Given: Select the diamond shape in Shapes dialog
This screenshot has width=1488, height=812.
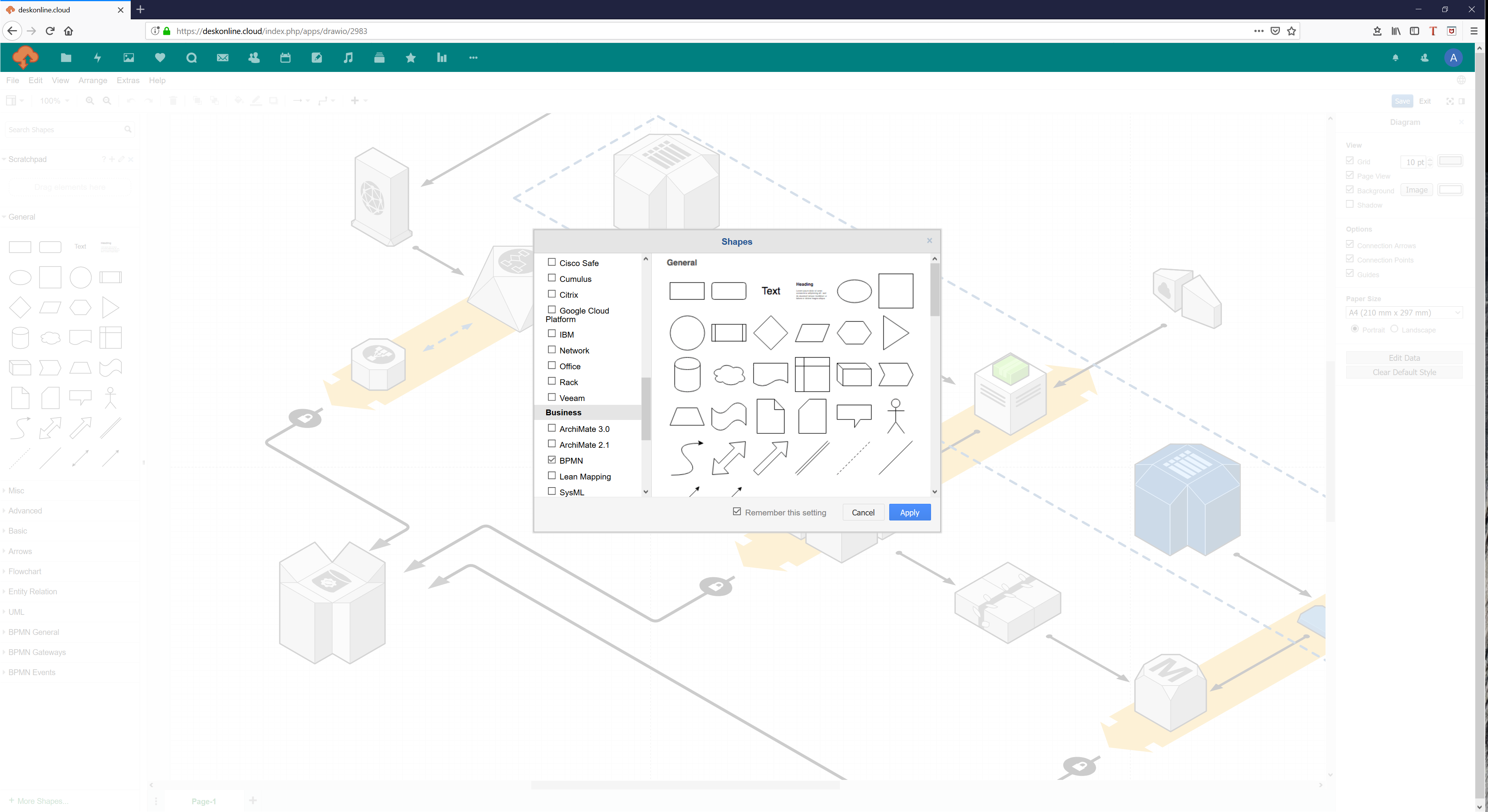Looking at the screenshot, I should pyautogui.click(x=770, y=333).
